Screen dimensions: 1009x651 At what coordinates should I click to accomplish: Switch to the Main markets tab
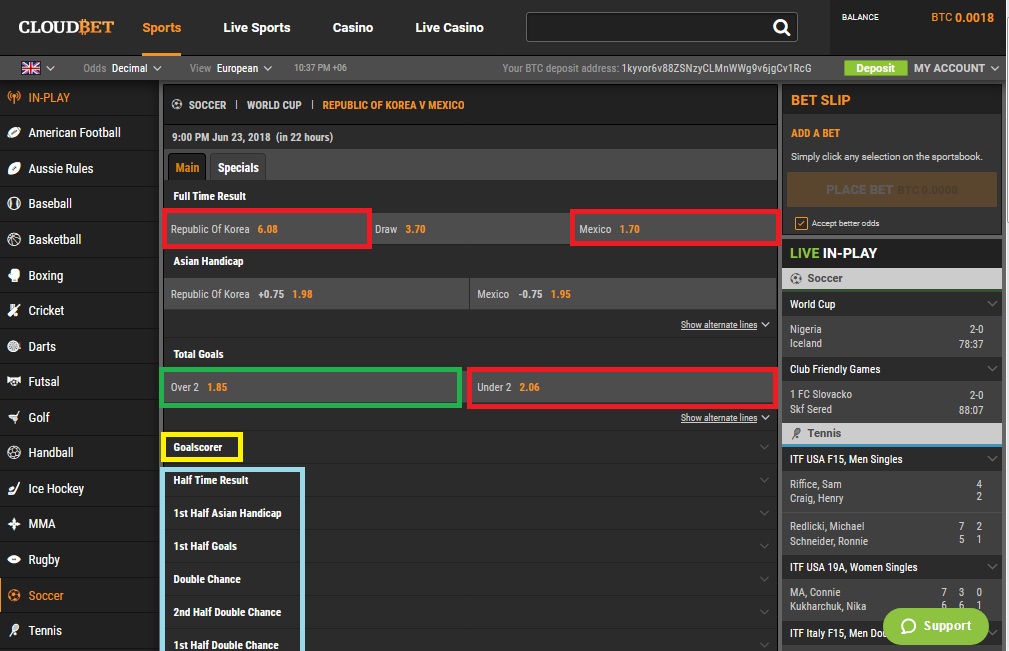[187, 167]
